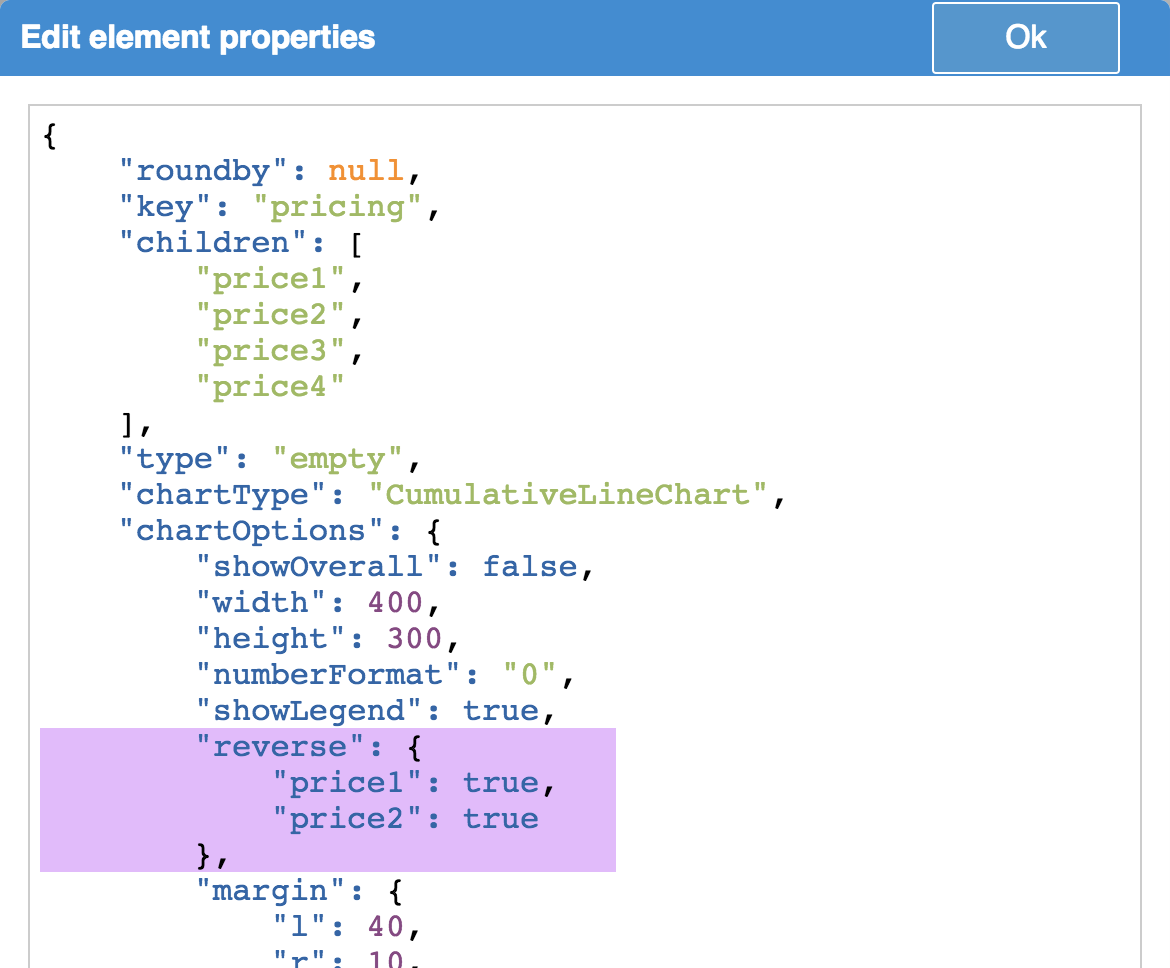
Task: Click "price2" in the children array
Action: point(271,315)
